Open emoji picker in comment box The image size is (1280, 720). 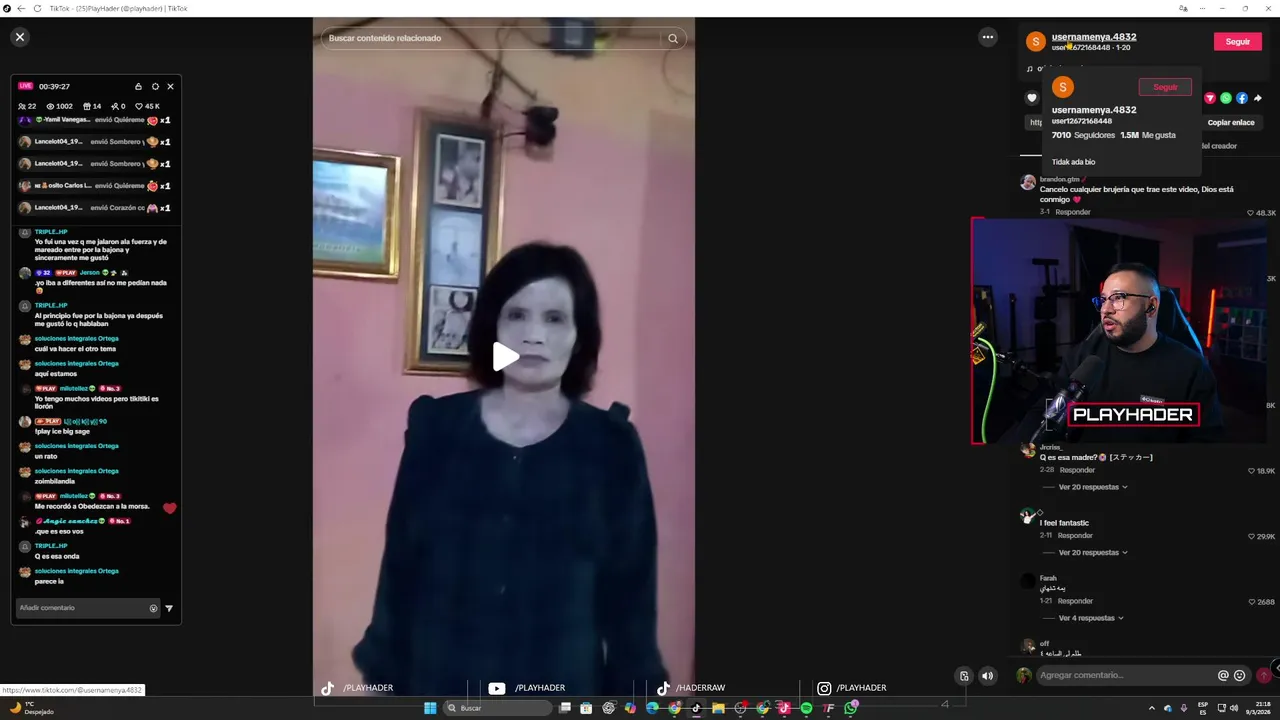(1240, 676)
